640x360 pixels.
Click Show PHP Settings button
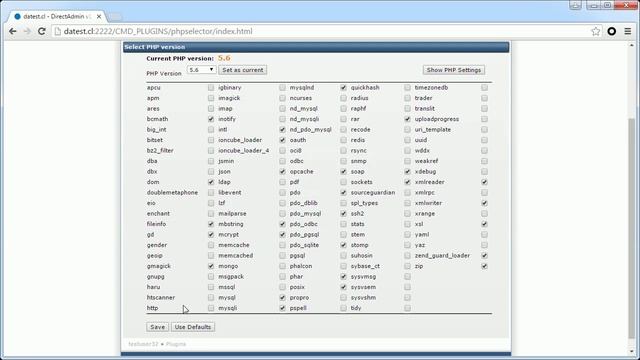[x=454, y=70]
